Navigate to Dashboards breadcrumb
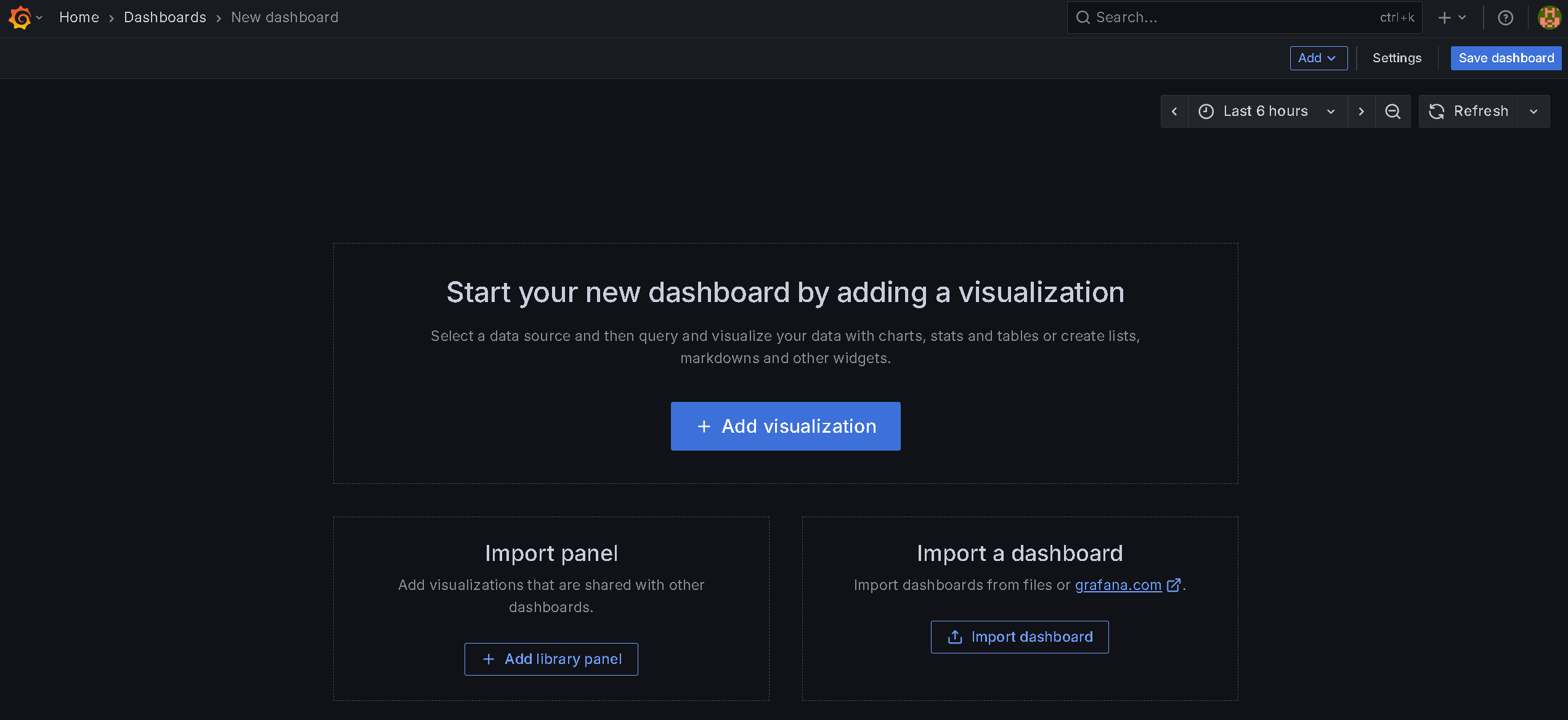Viewport: 1568px width, 720px height. coord(165,17)
